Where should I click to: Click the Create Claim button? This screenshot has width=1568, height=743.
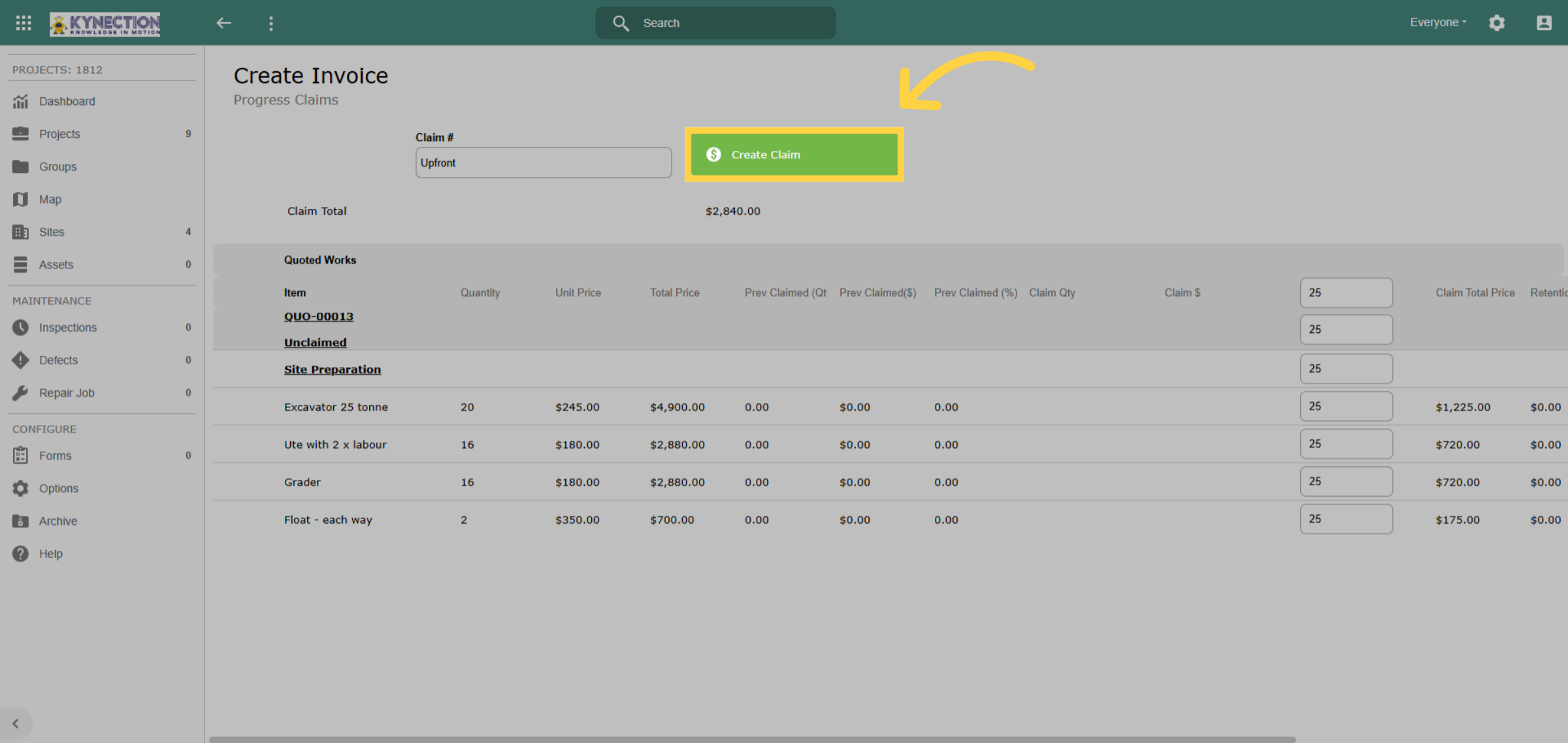point(794,155)
